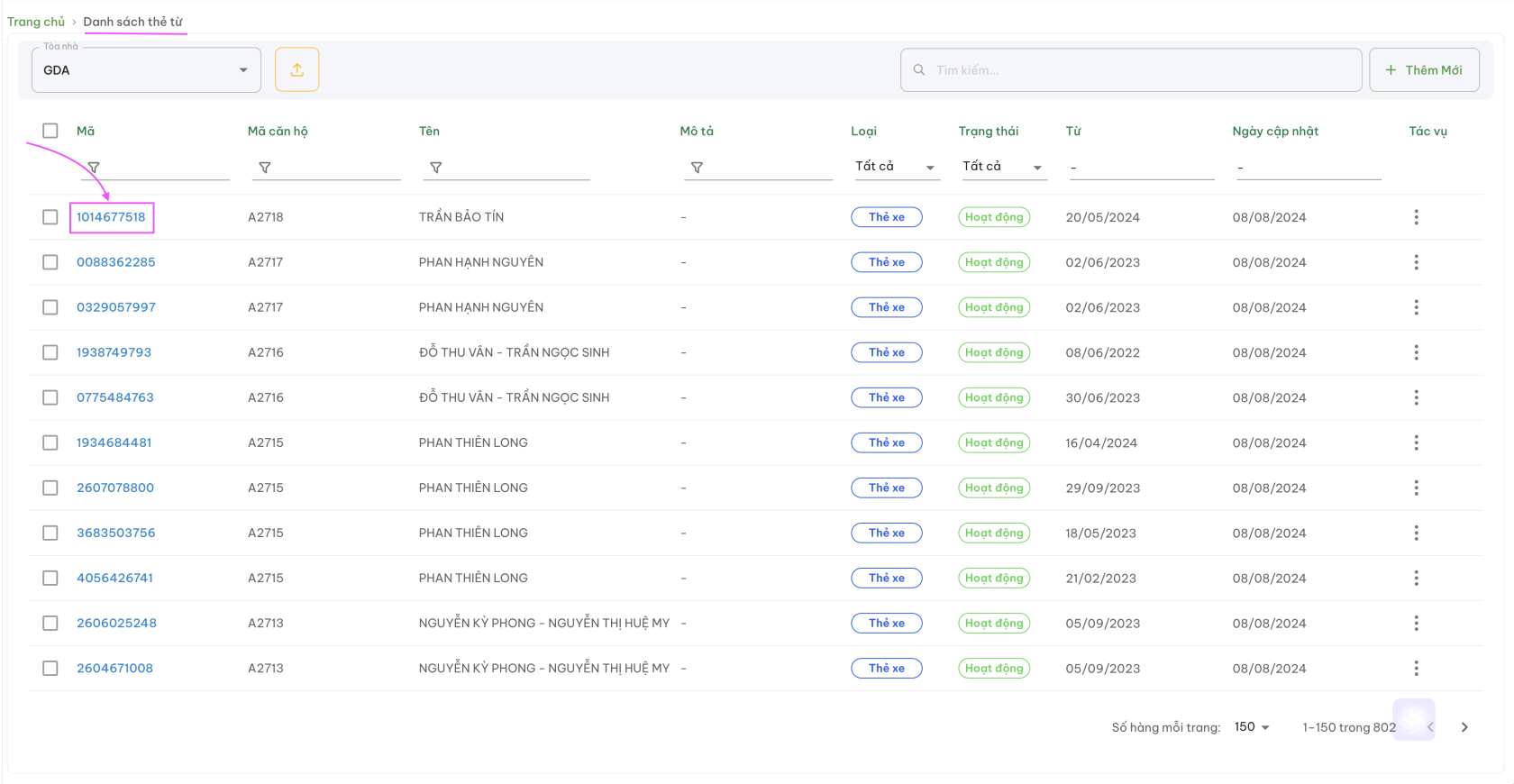Click Danh sách thẻ từ breadcrumb

(x=133, y=22)
